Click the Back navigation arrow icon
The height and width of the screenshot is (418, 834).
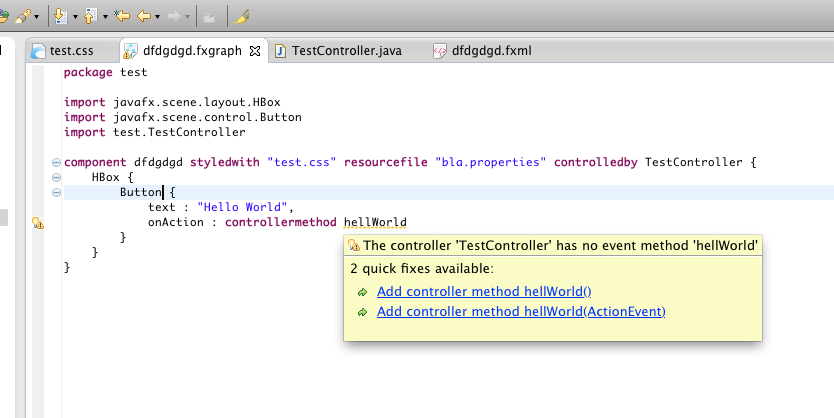(x=144, y=16)
